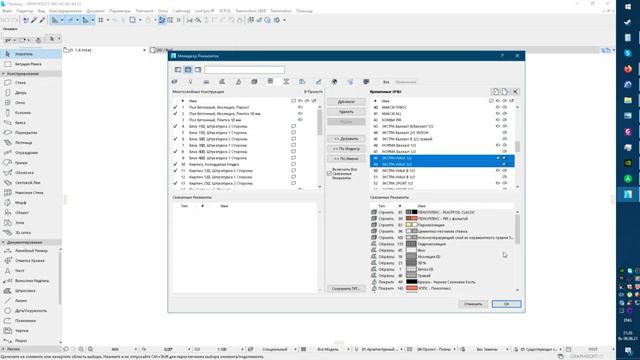
Task: Open the Документ menu
Action: click(x=96, y=11)
